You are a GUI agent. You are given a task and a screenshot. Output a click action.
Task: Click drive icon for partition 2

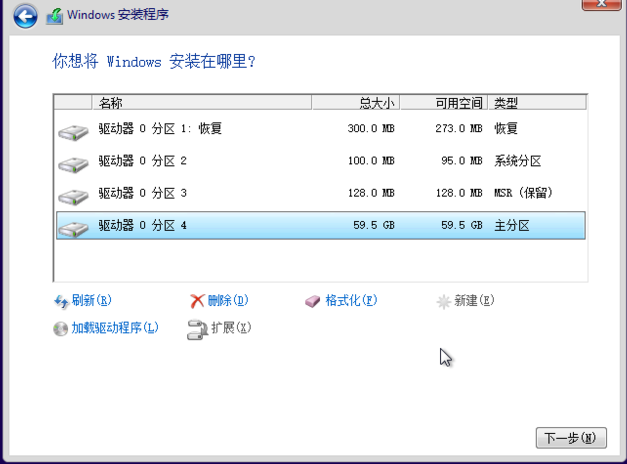click(x=73, y=165)
